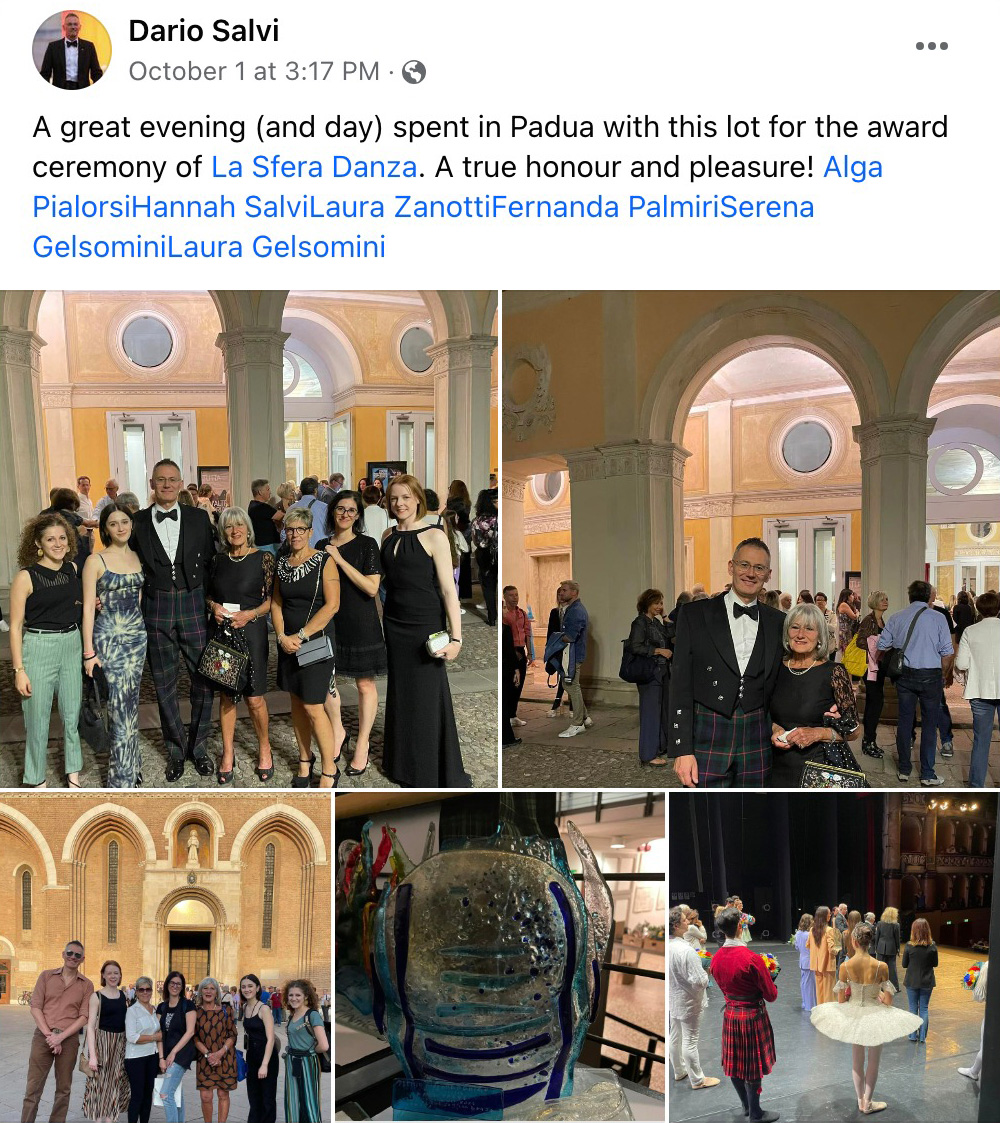
Task: View backstage photo with ballerina in tutu
Action: point(835,957)
